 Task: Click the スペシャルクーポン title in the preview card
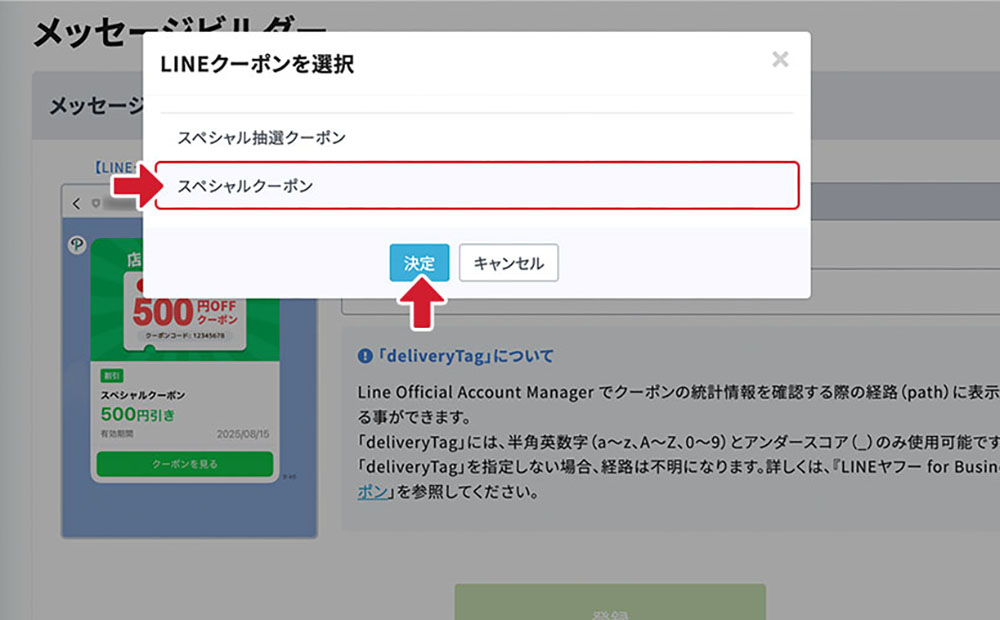143,395
